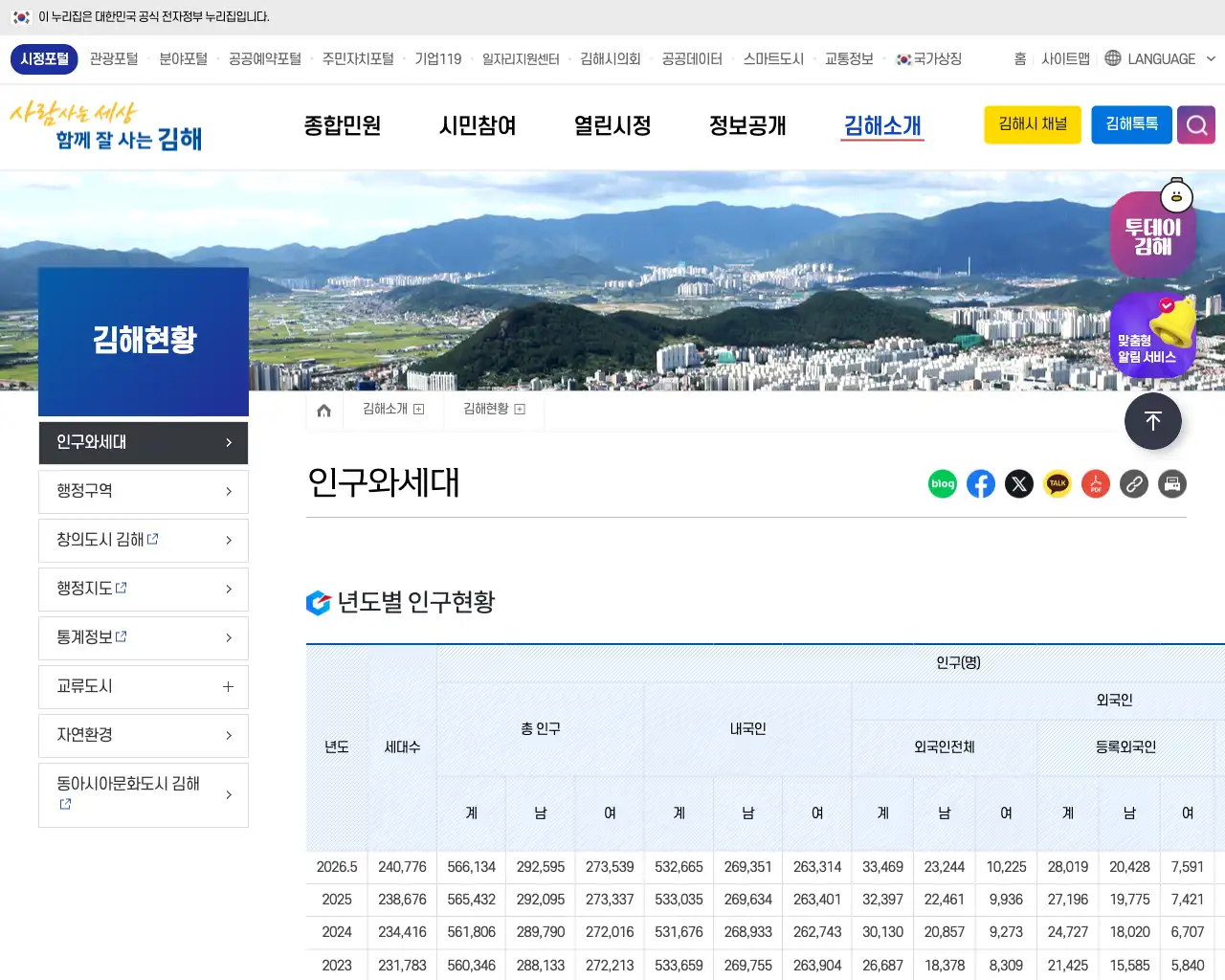Image resolution: width=1225 pixels, height=980 pixels.
Task: Click 총 인구 column header
Action: [541, 729]
